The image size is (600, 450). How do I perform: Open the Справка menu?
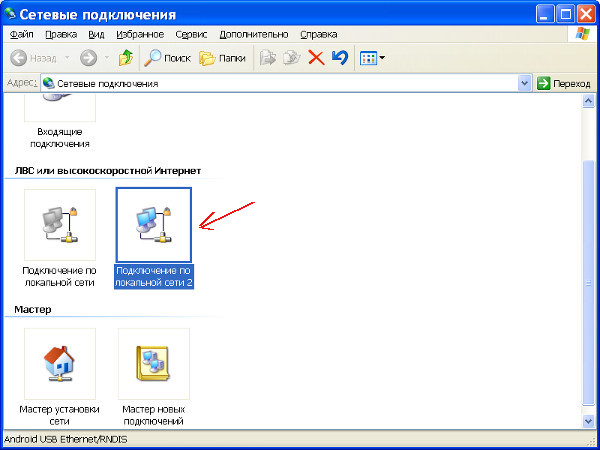[319, 34]
